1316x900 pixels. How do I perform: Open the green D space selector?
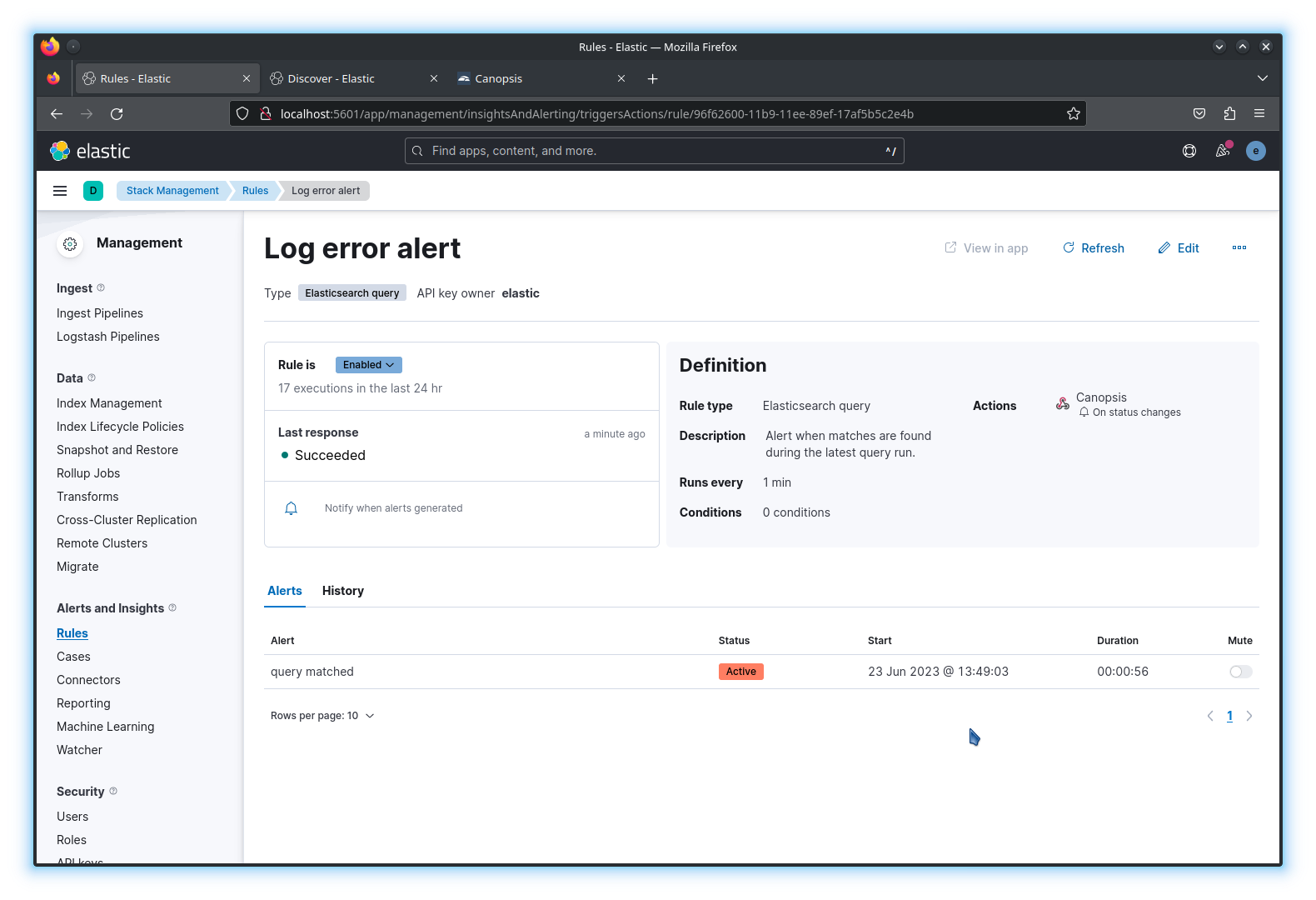(x=93, y=191)
